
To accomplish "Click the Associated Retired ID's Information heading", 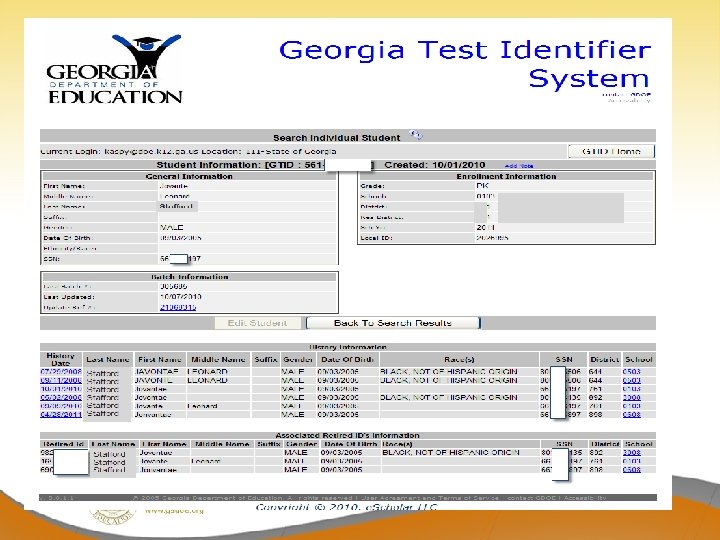I will click(348, 435).
